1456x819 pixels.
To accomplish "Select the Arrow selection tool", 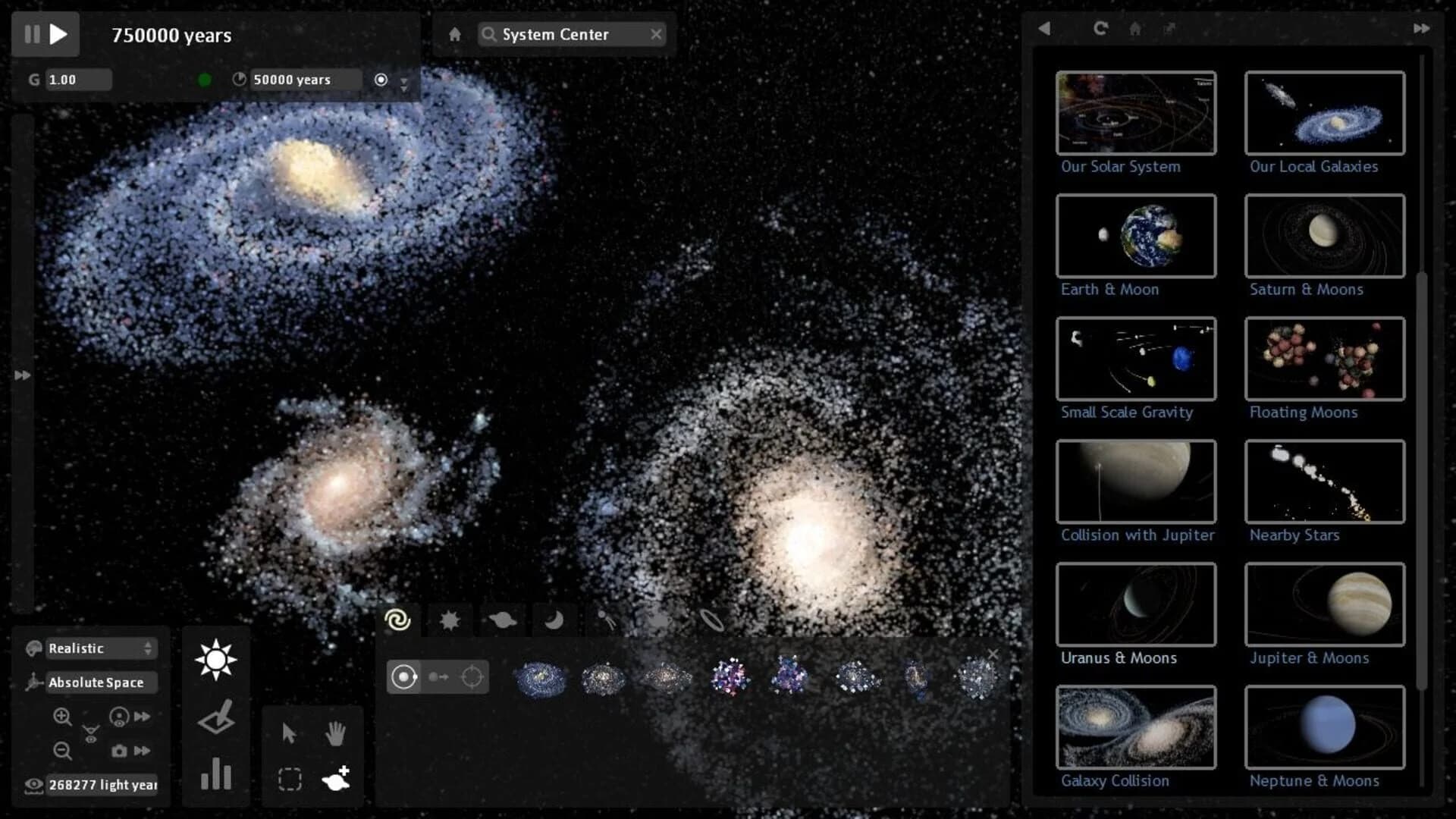I will click(289, 733).
